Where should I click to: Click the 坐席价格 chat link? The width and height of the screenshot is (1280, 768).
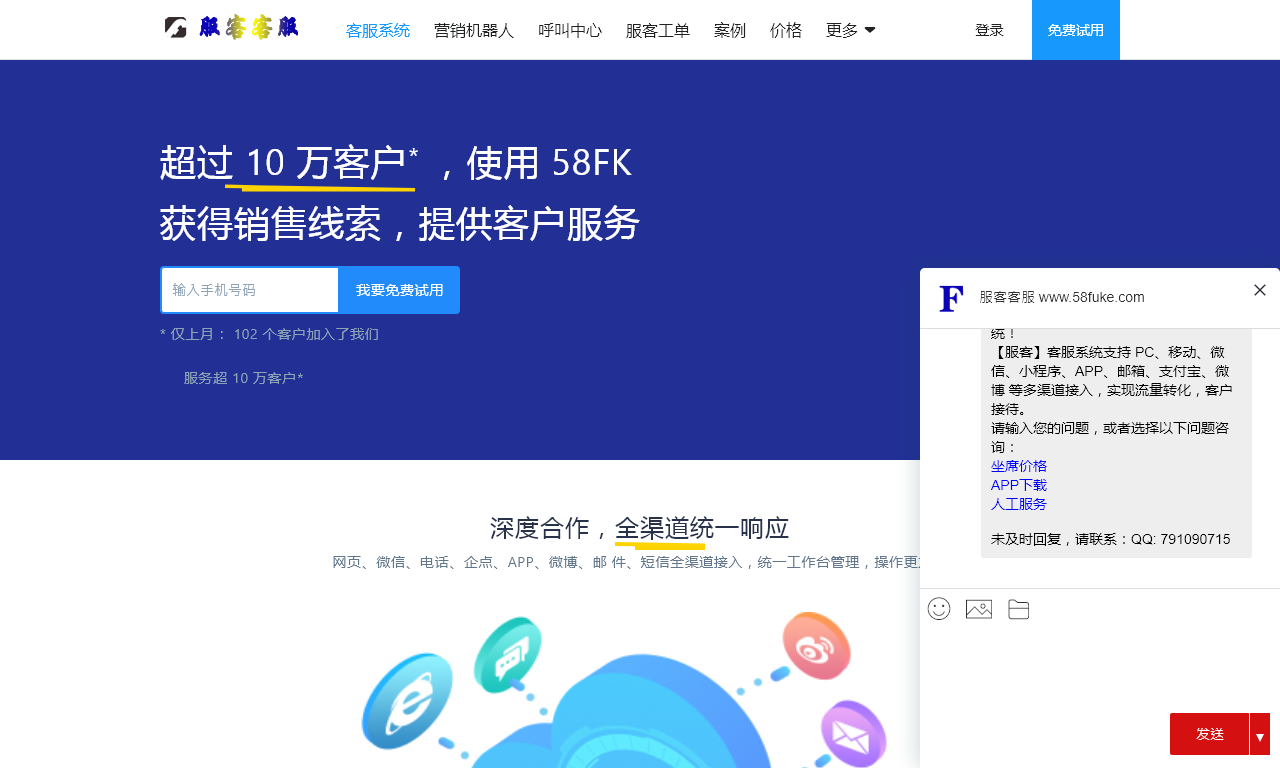(1019, 466)
